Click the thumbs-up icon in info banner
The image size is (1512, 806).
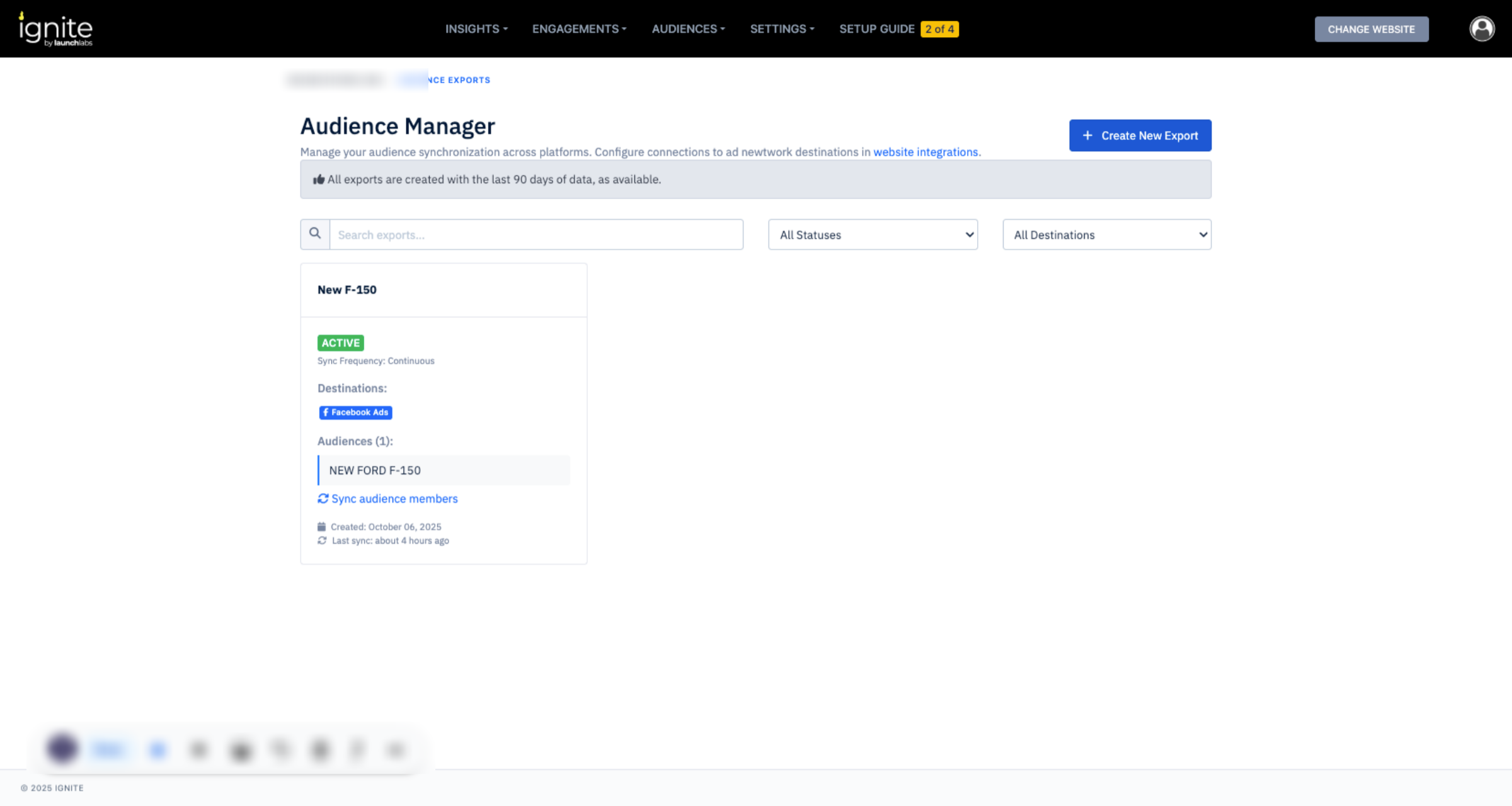319,179
